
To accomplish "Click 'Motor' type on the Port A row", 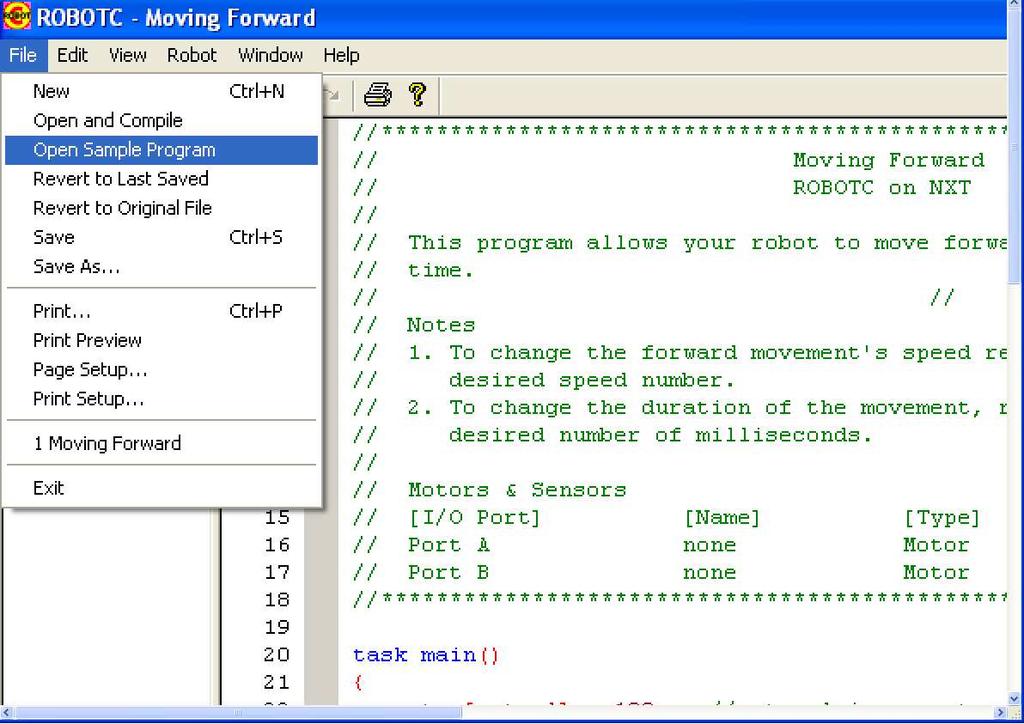I will click(936, 545).
